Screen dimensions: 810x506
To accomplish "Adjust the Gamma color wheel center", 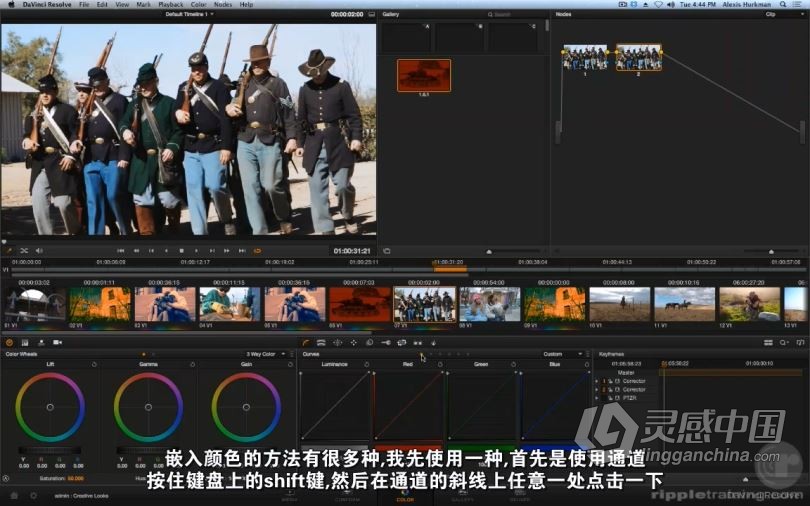I will [148, 407].
